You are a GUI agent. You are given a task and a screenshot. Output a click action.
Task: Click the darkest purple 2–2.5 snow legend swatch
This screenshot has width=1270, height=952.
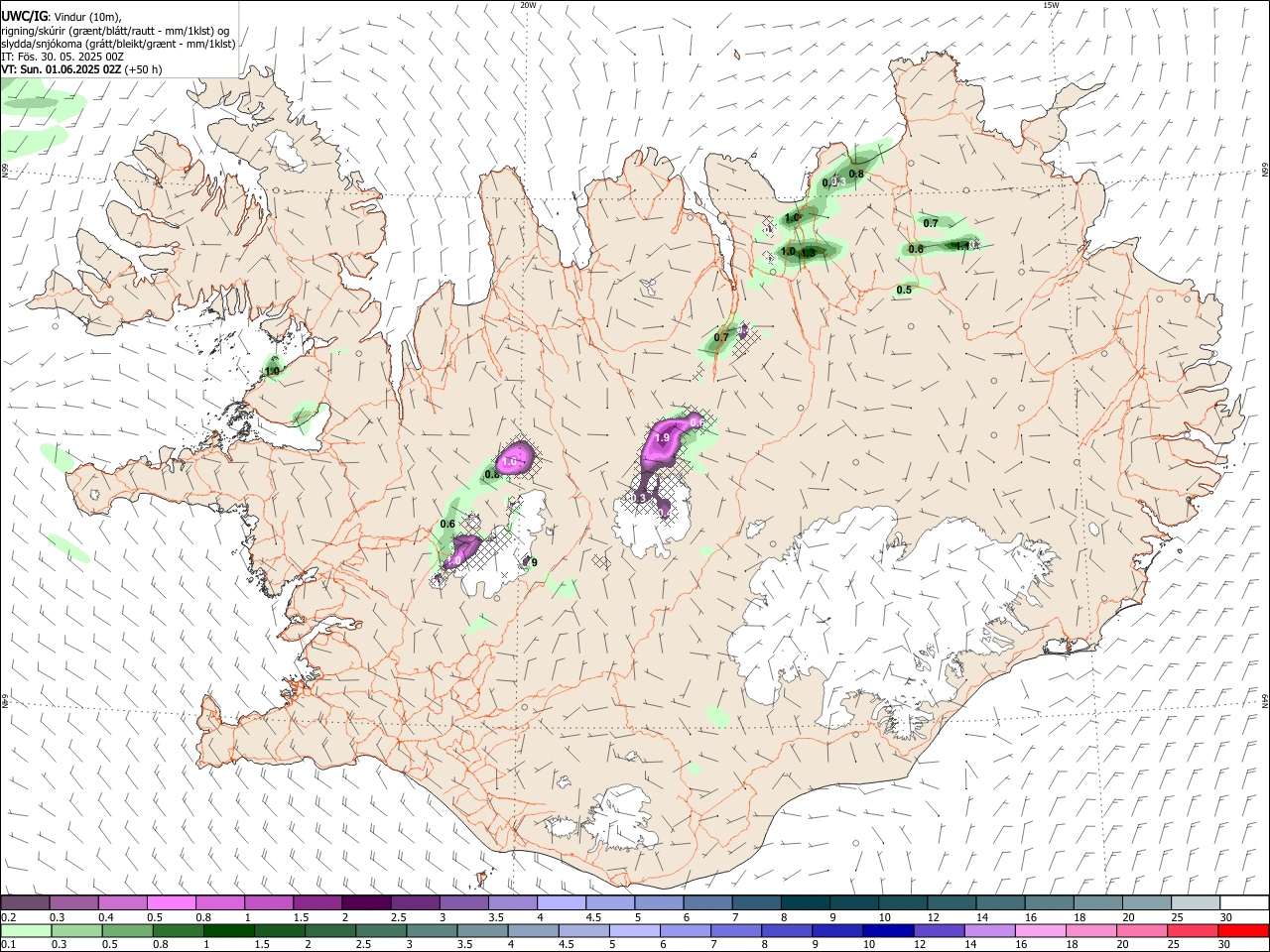click(366, 902)
